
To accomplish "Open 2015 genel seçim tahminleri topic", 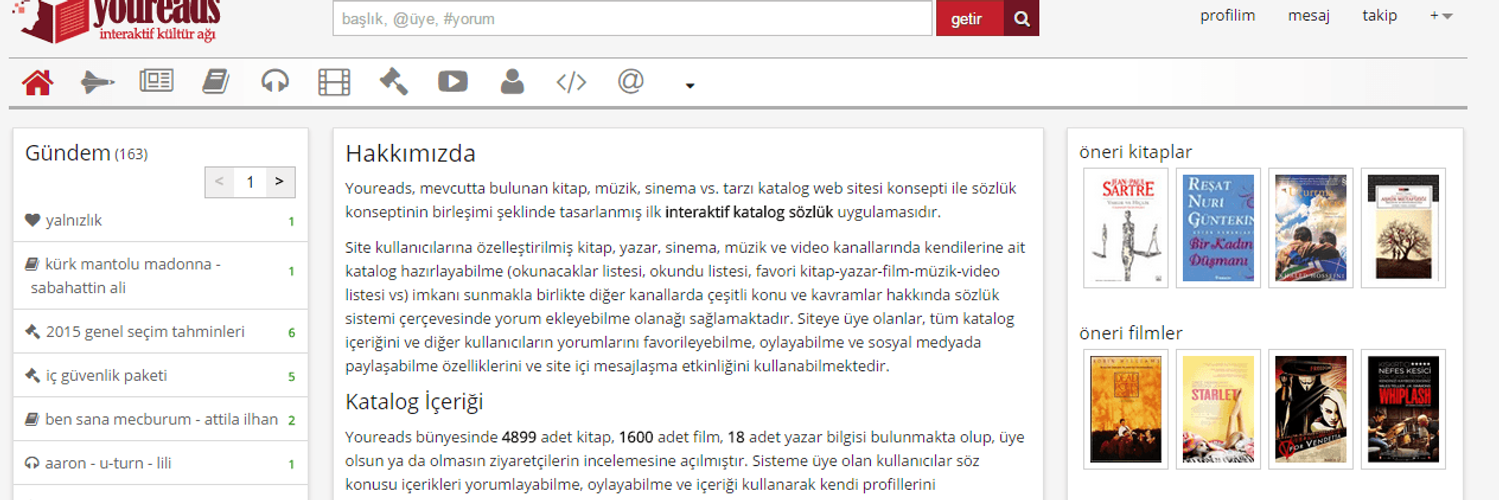I will pyautogui.click(x=145, y=331).
